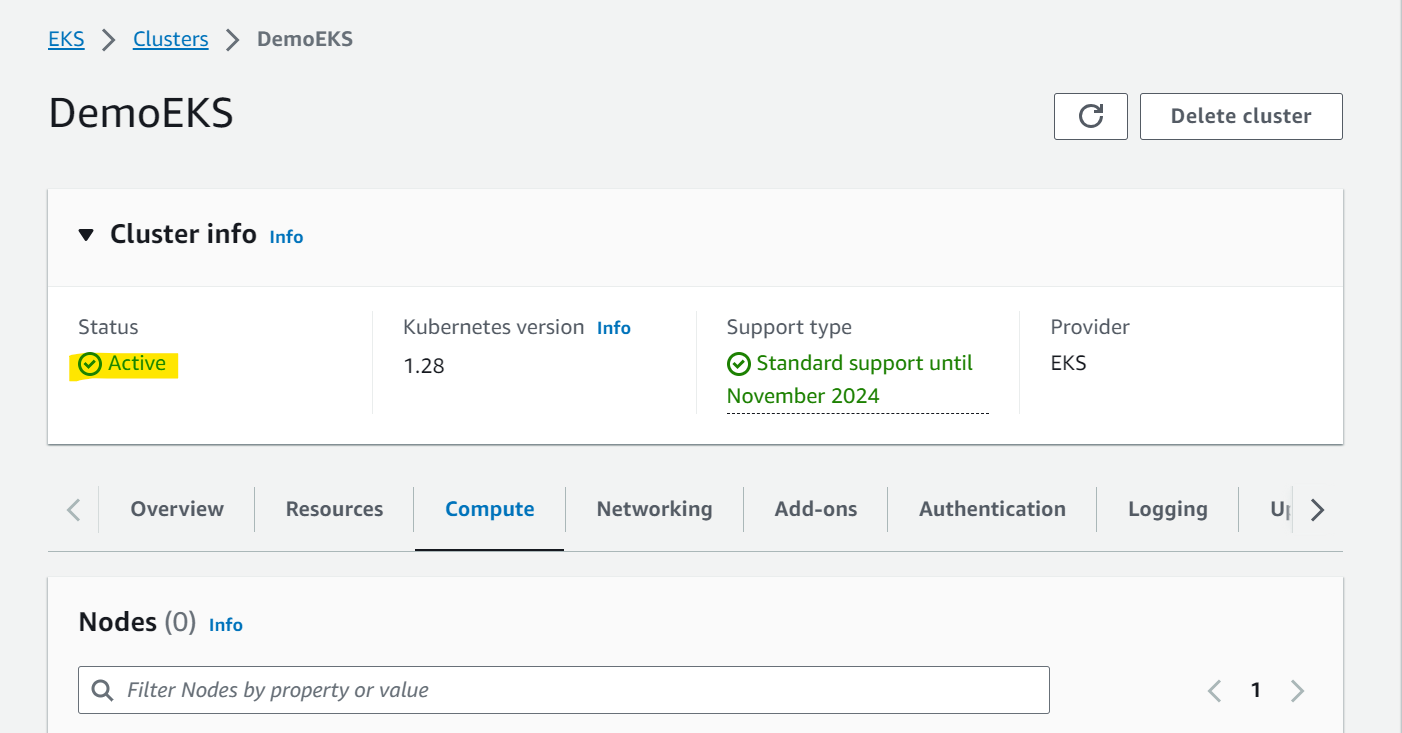Click the Kubernetes version value 1.28
The width and height of the screenshot is (1402, 733).
tap(424, 366)
